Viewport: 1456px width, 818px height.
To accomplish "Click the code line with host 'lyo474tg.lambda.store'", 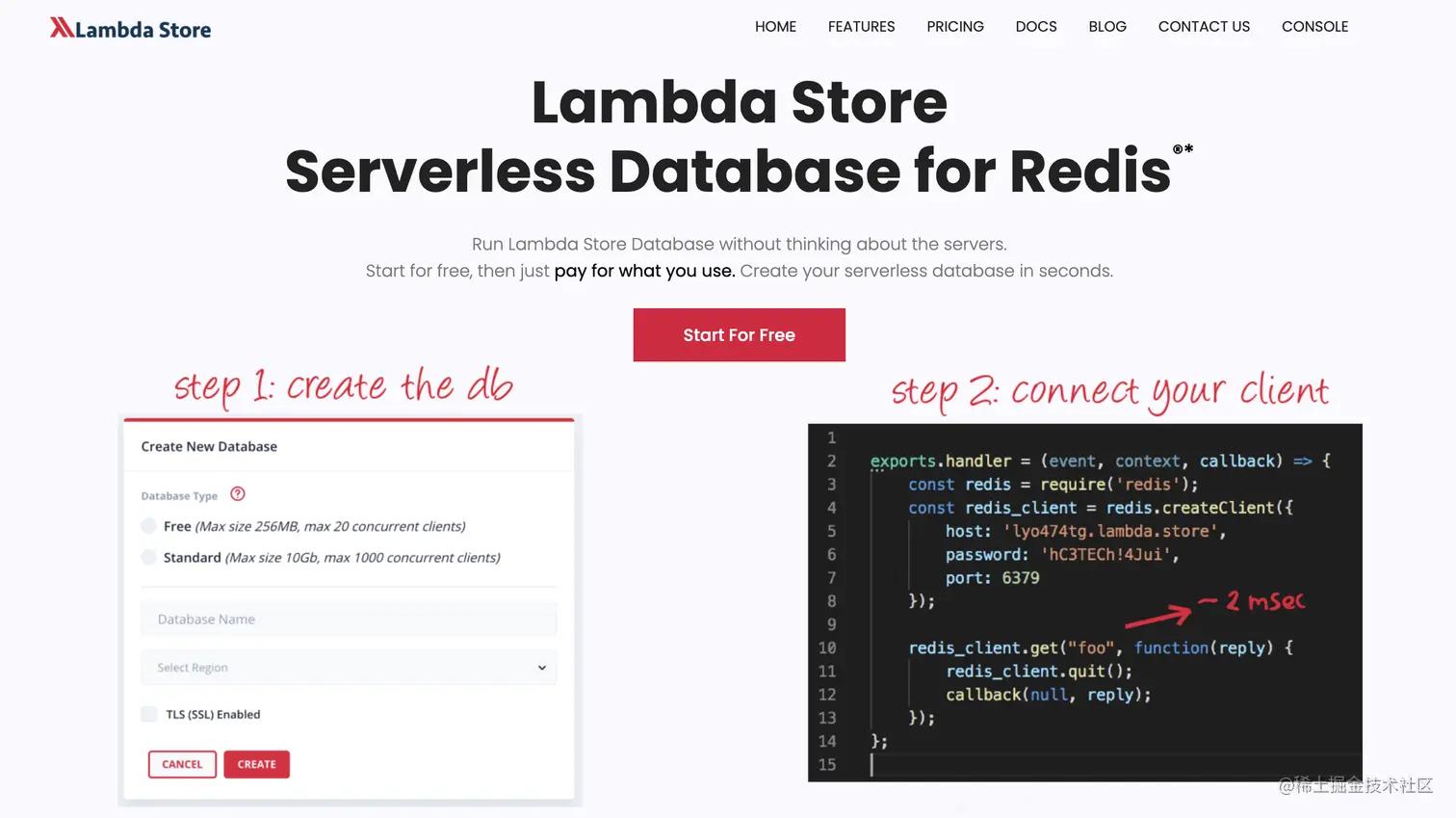I will click(1085, 531).
